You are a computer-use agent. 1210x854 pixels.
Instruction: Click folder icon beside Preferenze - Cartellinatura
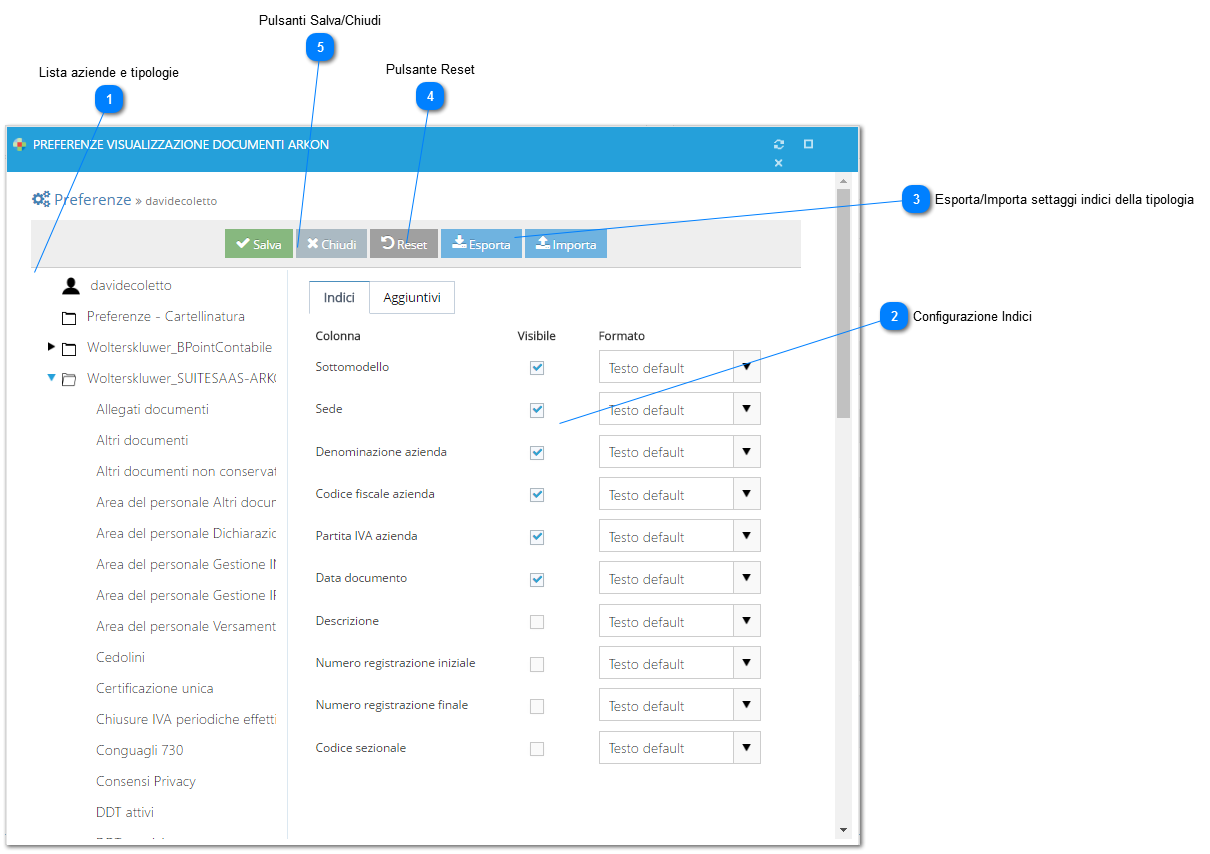tap(69, 318)
